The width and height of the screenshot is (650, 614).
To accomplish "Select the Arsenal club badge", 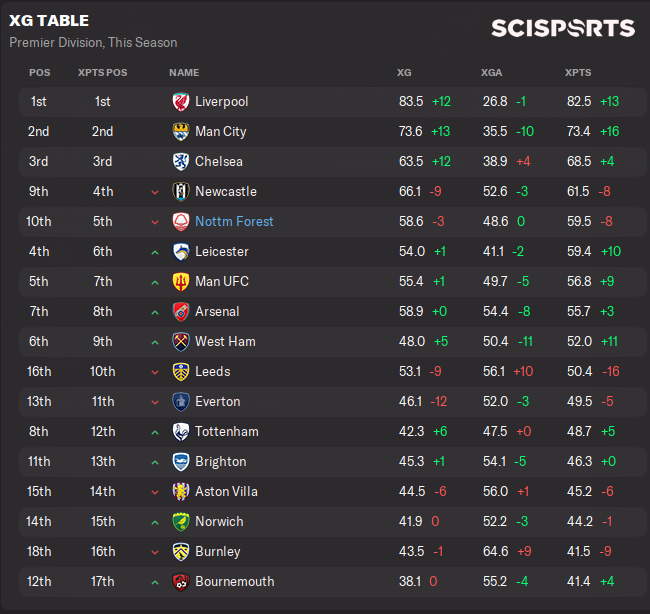I will 181,311.
